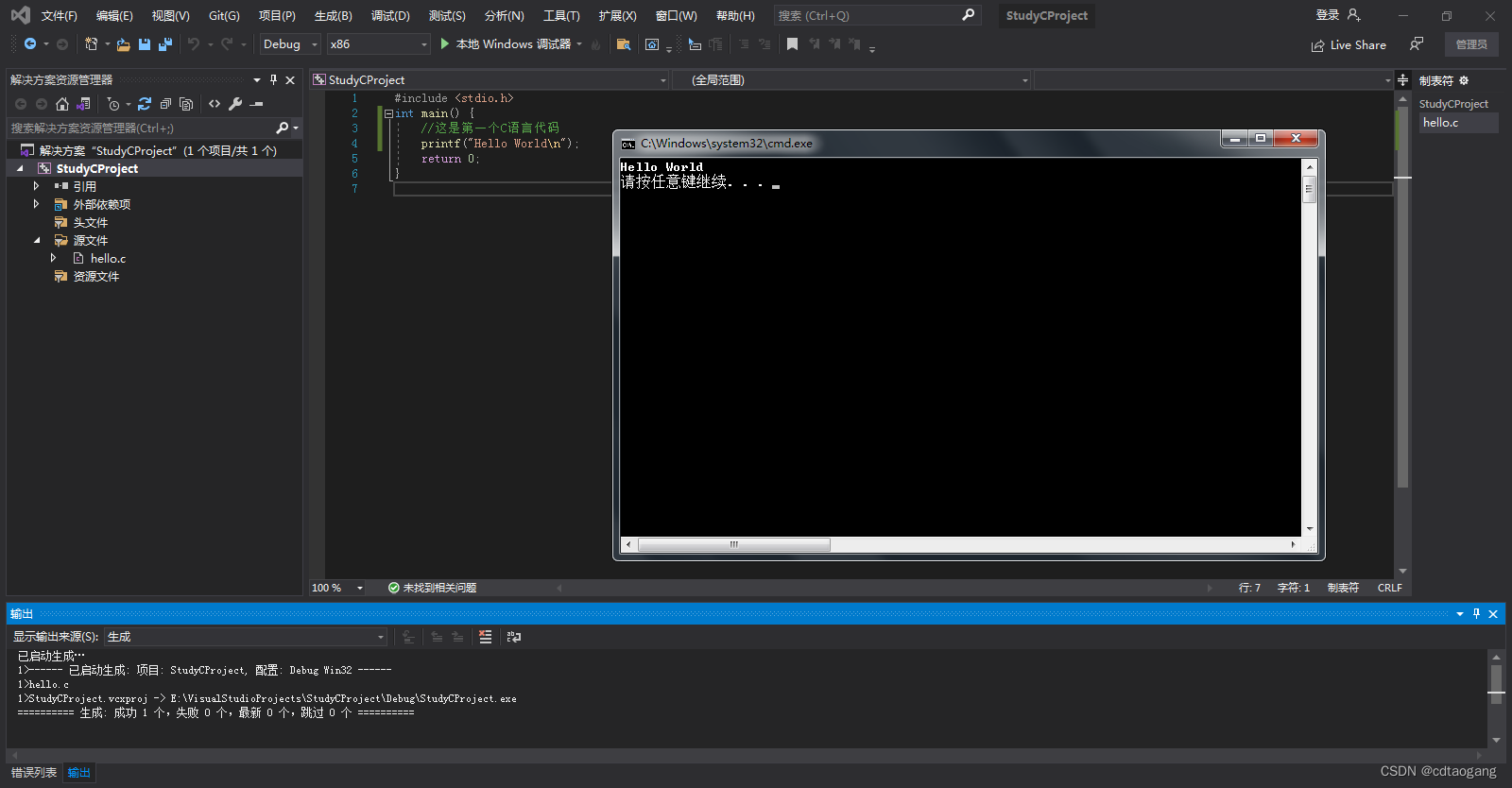The image size is (1512, 788).
Task: Click the search icon in the quick launch box
Action: [x=968, y=15]
